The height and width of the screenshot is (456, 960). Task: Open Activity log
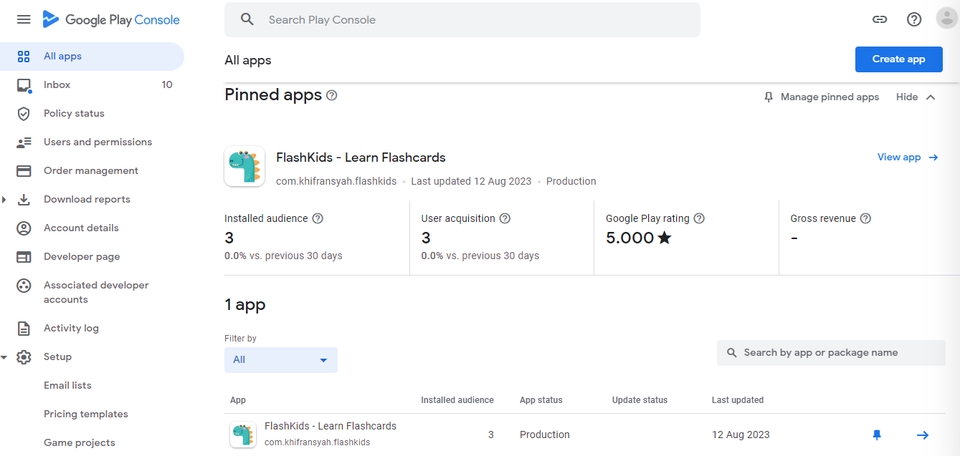(92, 329)
